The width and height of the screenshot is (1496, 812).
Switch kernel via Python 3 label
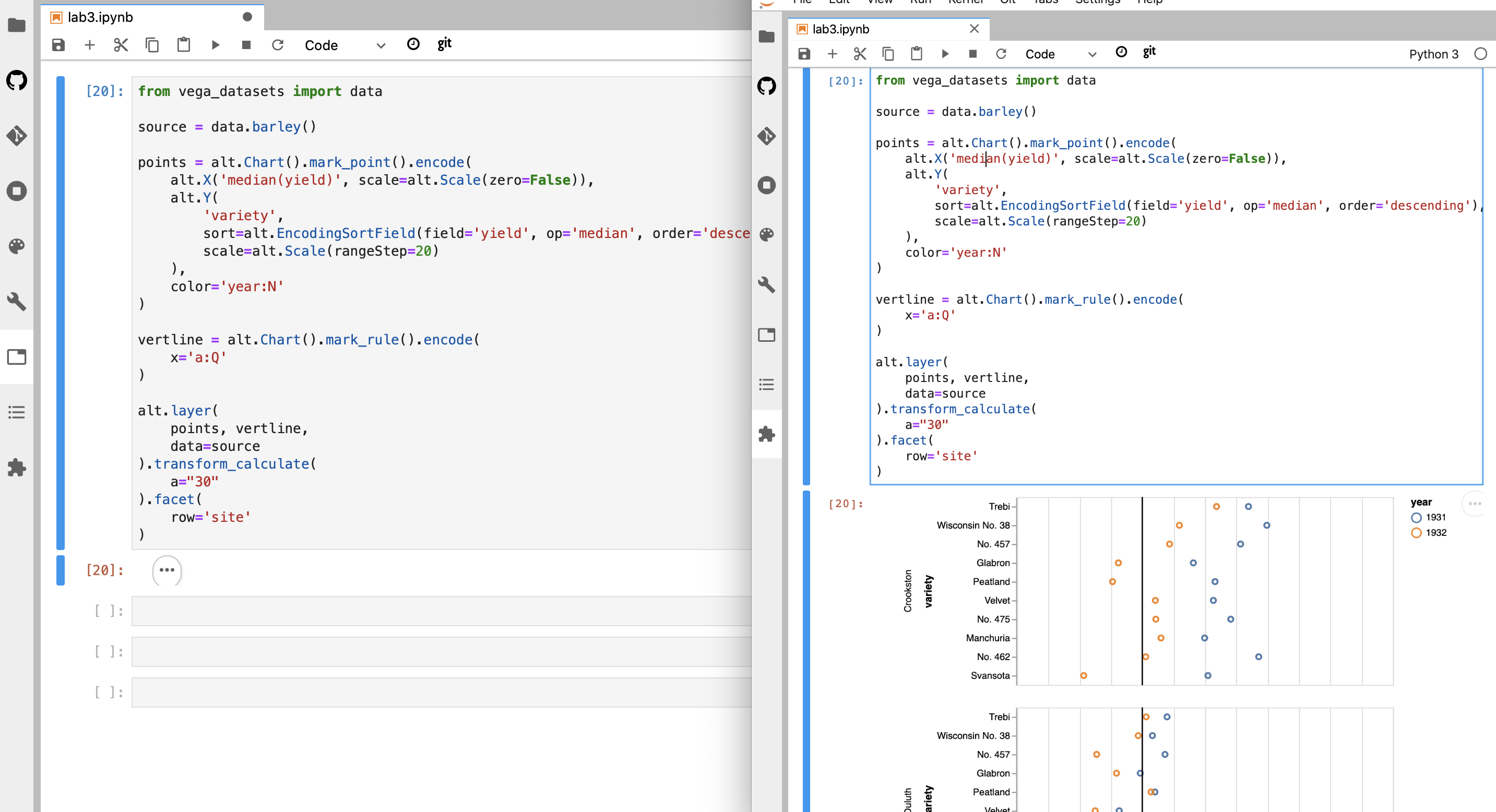click(1433, 54)
